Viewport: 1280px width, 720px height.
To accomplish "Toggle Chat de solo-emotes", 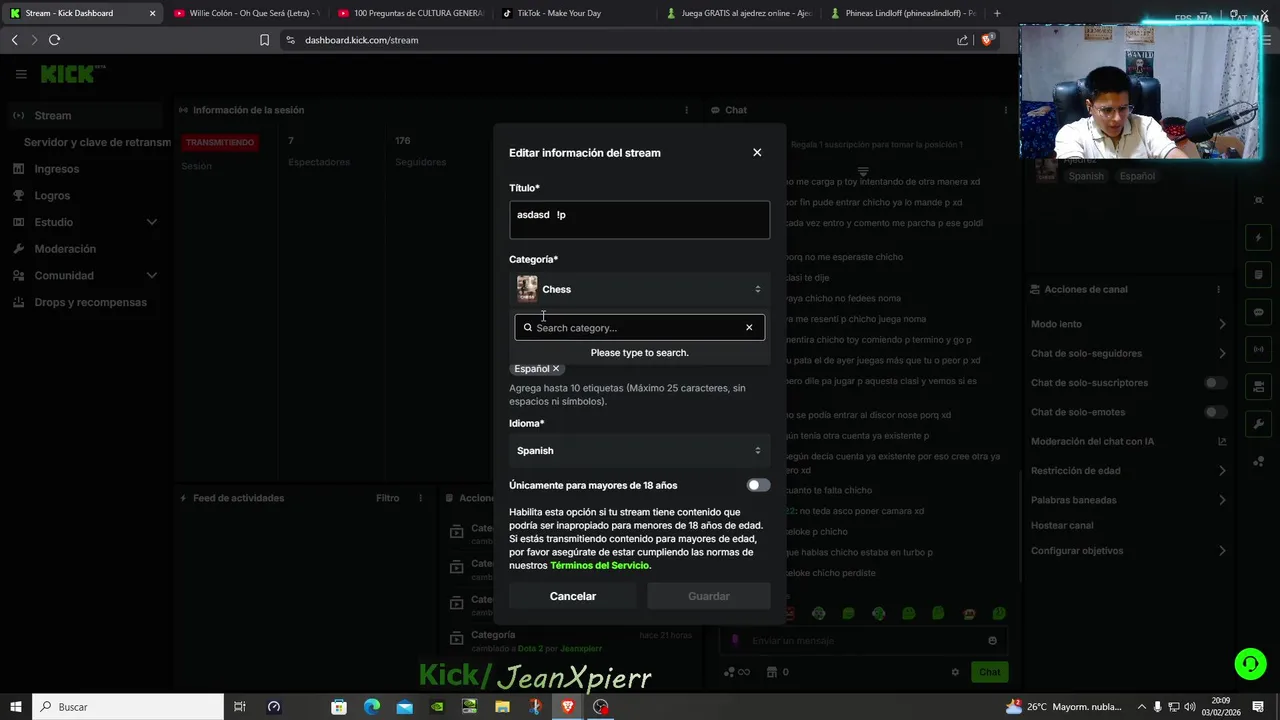I will coord(1215,412).
